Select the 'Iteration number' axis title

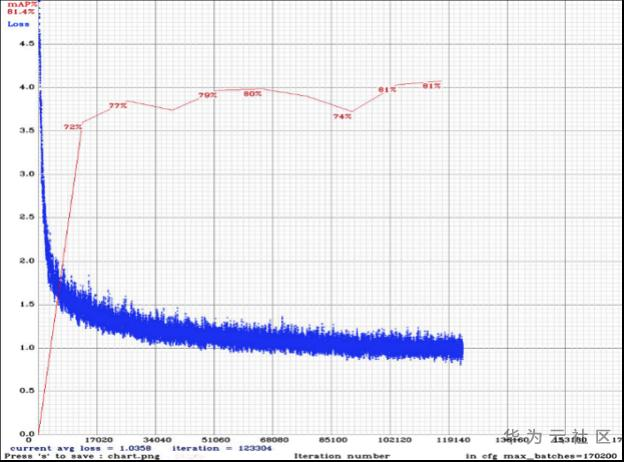coord(342,456)
